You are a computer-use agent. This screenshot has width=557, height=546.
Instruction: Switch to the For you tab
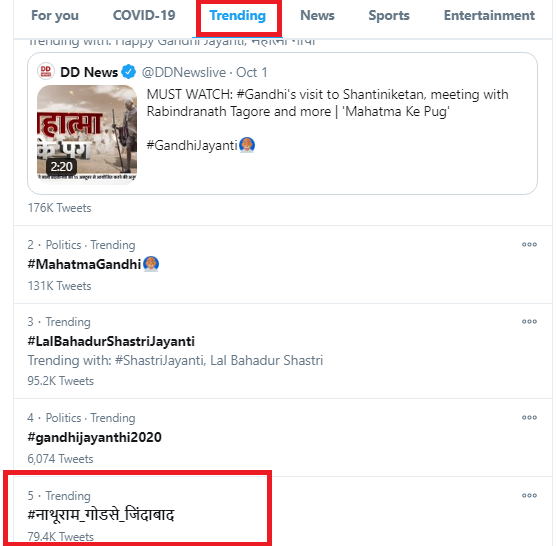(55, 16)
